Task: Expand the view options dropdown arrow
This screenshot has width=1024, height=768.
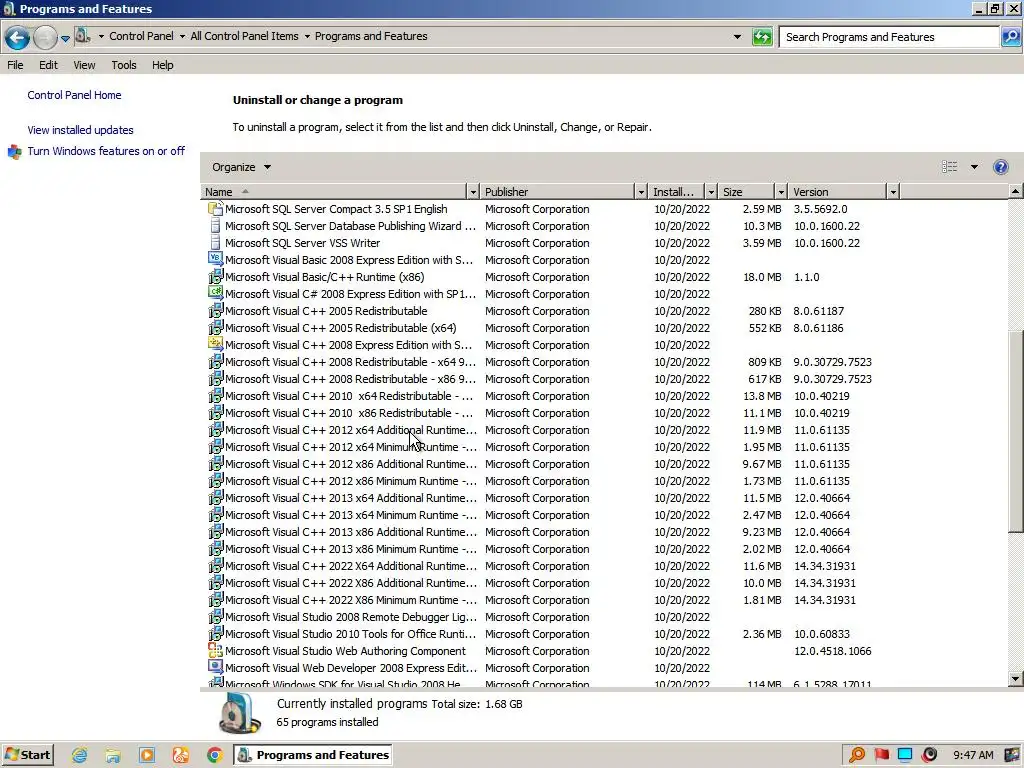Action: tap(974, 167)
